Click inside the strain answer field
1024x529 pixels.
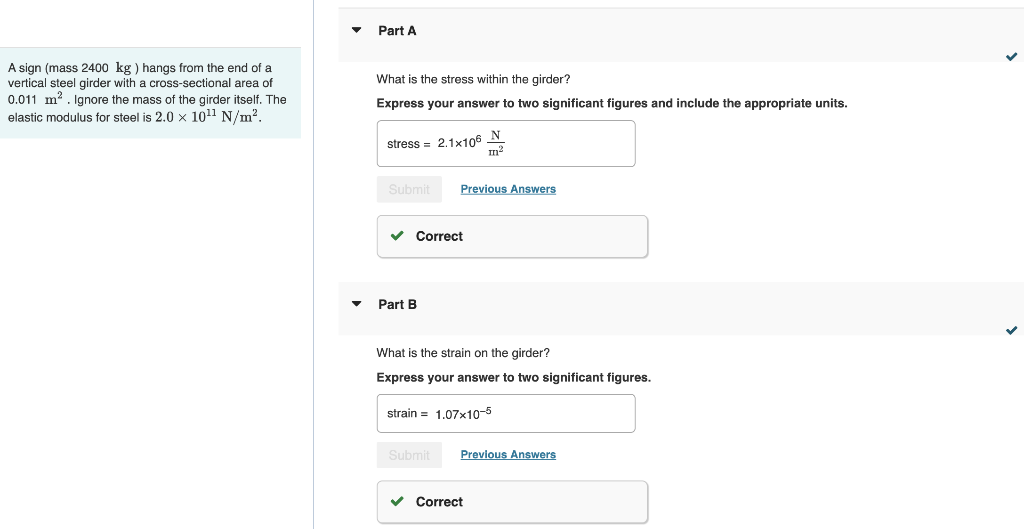[x=570, y=413]
